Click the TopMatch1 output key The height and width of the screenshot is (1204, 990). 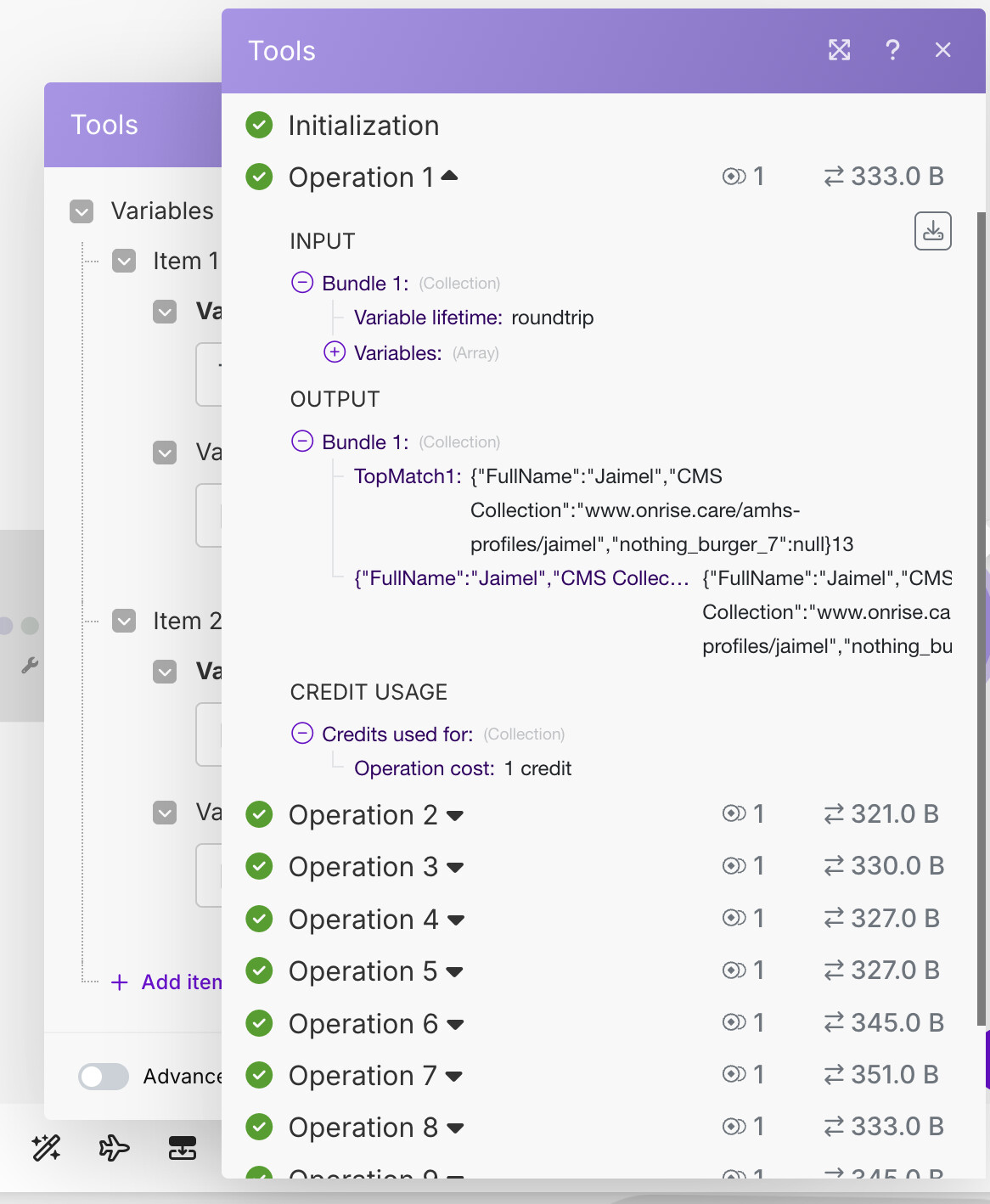pos(407,476)
